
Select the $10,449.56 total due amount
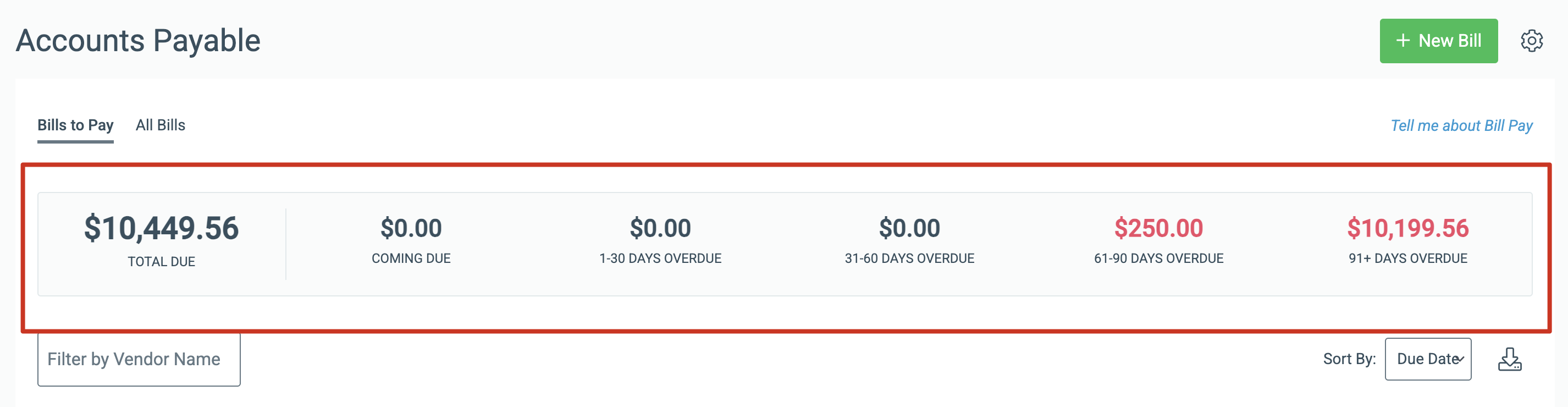[x=161, y=228]
